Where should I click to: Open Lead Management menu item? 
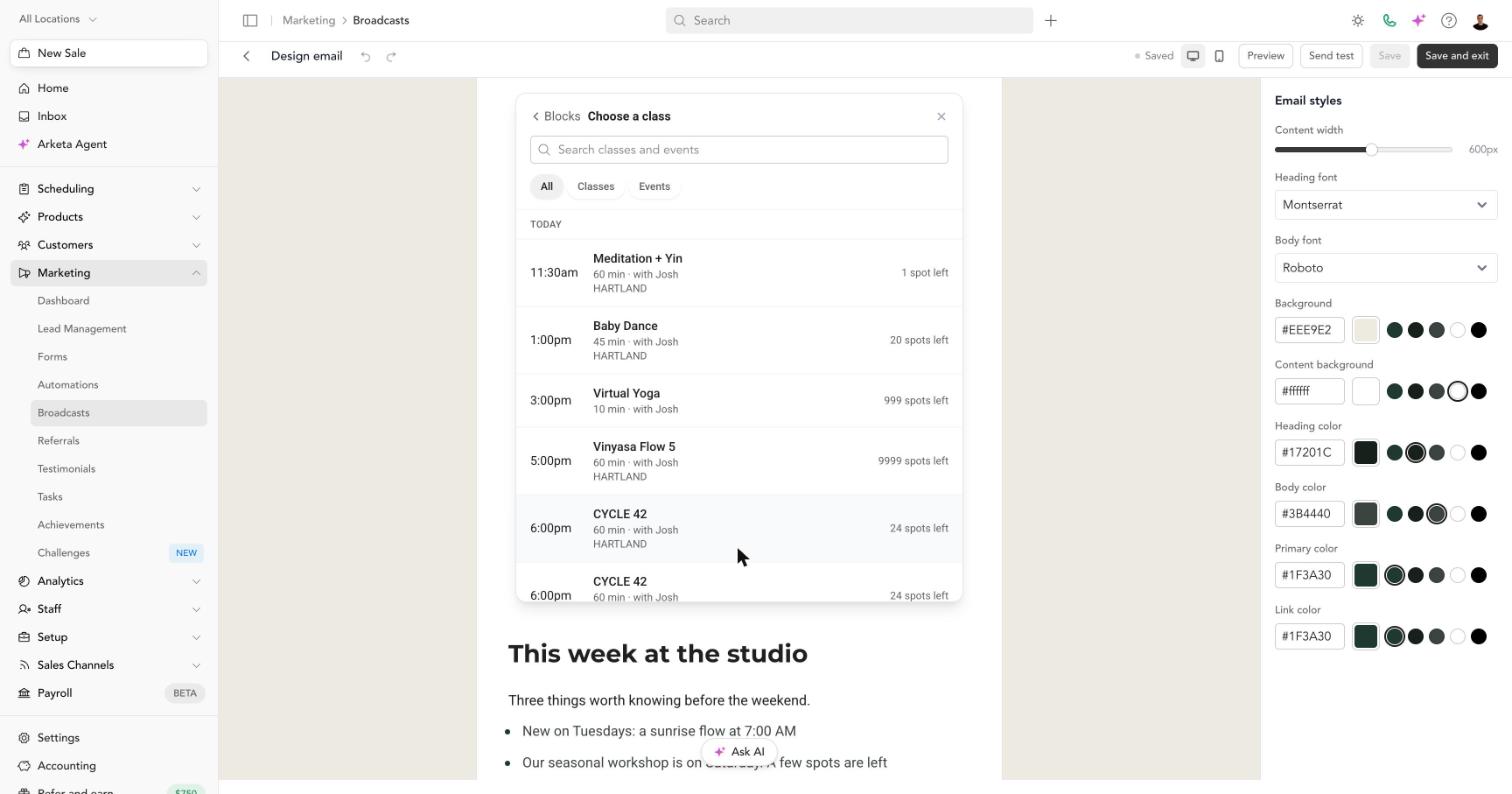coord(119,329)
